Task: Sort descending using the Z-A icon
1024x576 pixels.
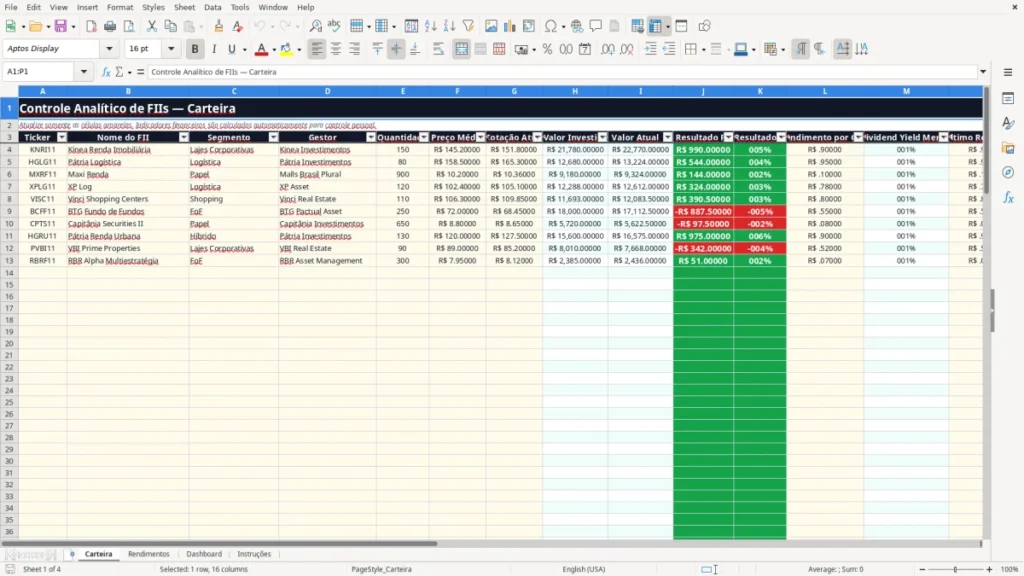Action: pos(449,26)
